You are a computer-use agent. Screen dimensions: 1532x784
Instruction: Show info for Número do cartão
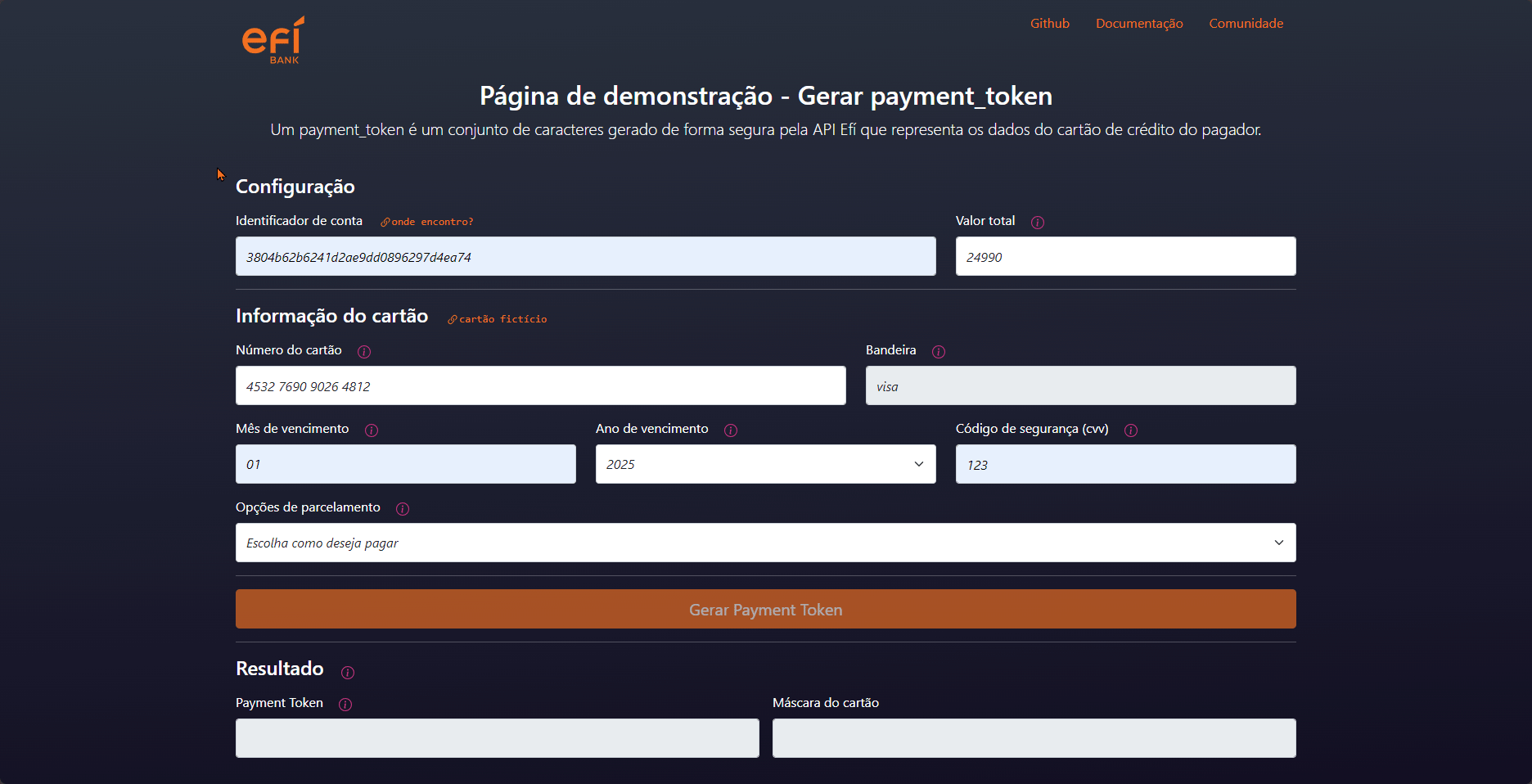pos(364,352)
